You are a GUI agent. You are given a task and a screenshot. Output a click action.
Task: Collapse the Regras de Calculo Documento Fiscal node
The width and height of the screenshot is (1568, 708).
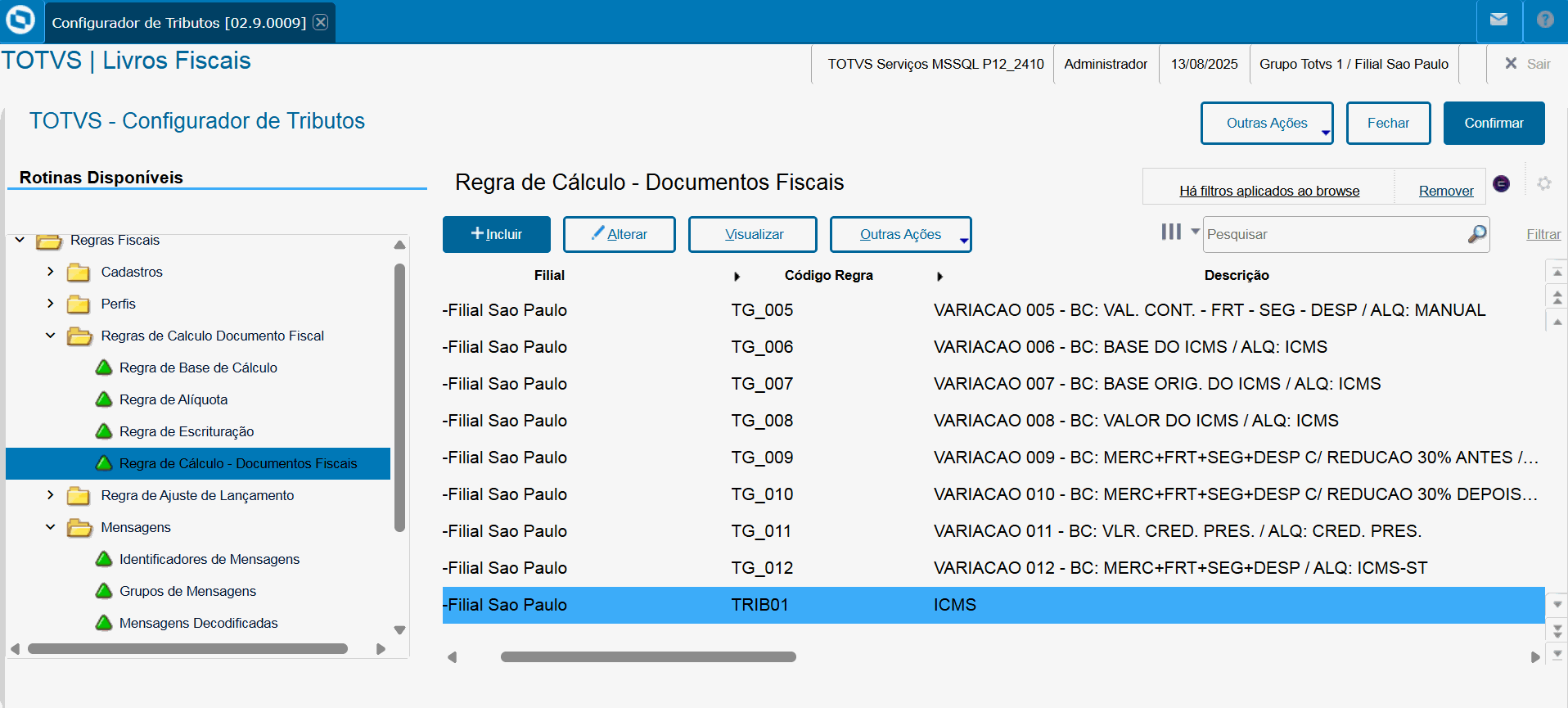click(51, 336)
